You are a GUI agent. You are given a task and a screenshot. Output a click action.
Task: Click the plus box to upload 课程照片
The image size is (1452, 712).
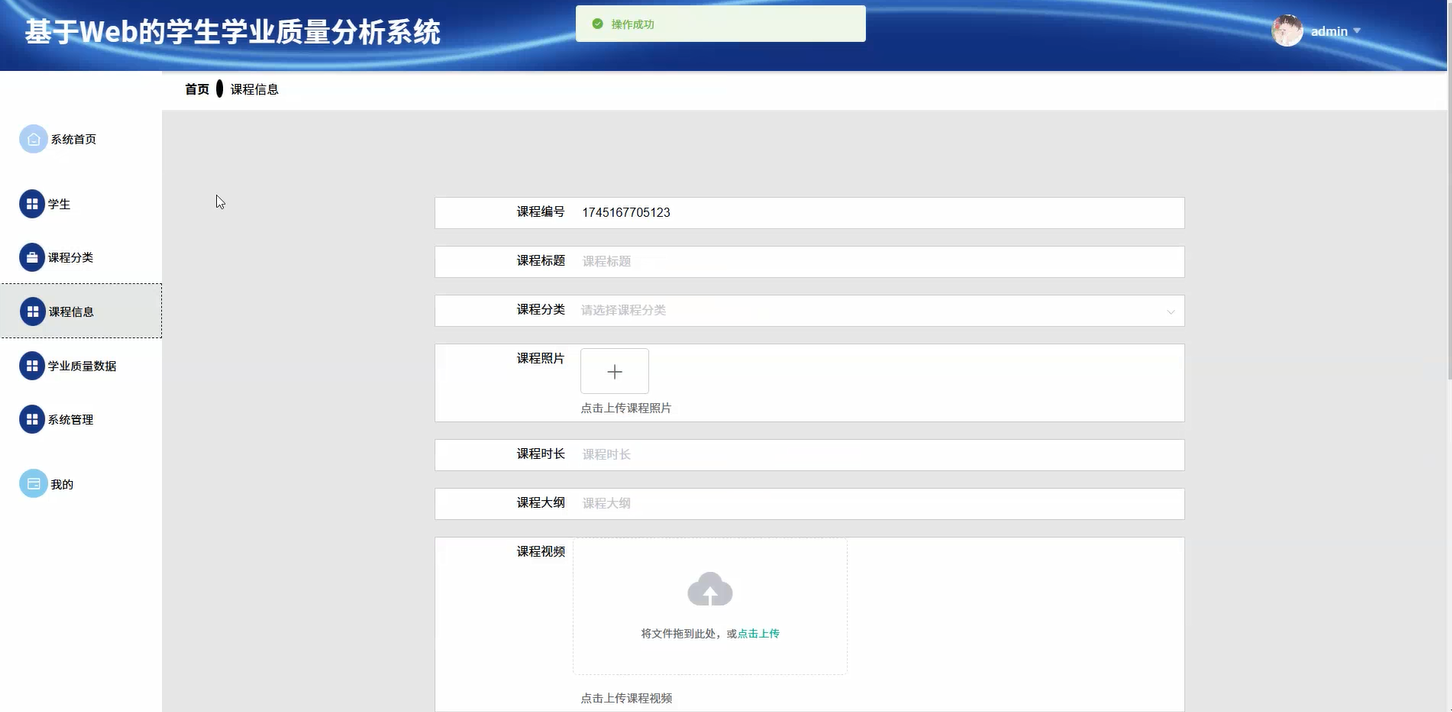click(x=614, y=370)
